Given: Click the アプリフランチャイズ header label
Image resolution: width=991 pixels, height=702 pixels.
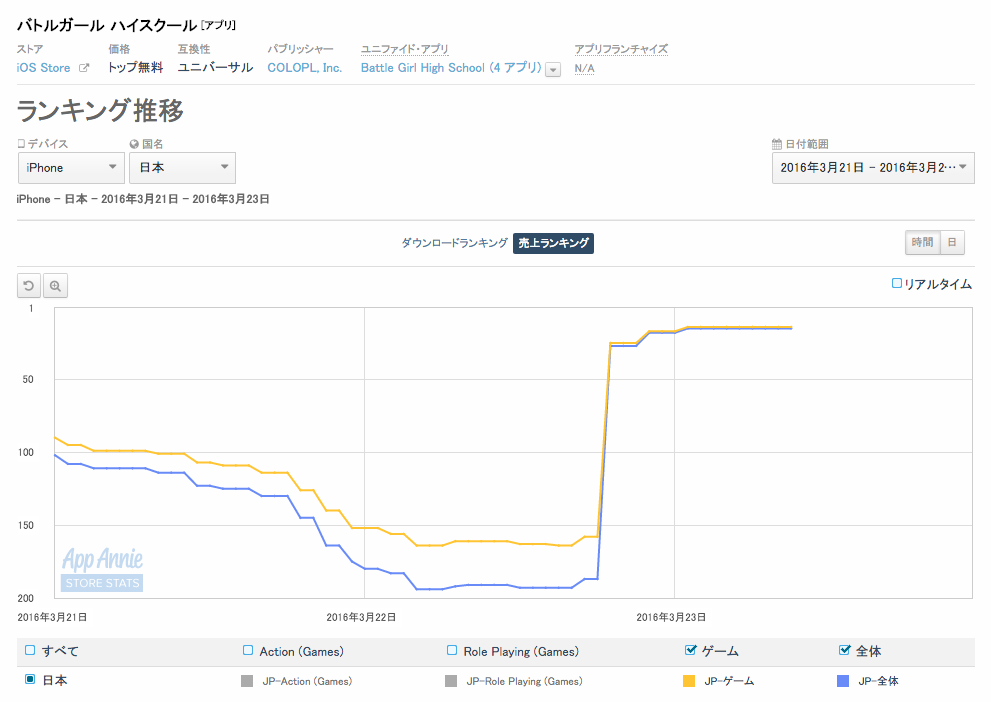Looking at the screenshot, I should pos(621,49).
